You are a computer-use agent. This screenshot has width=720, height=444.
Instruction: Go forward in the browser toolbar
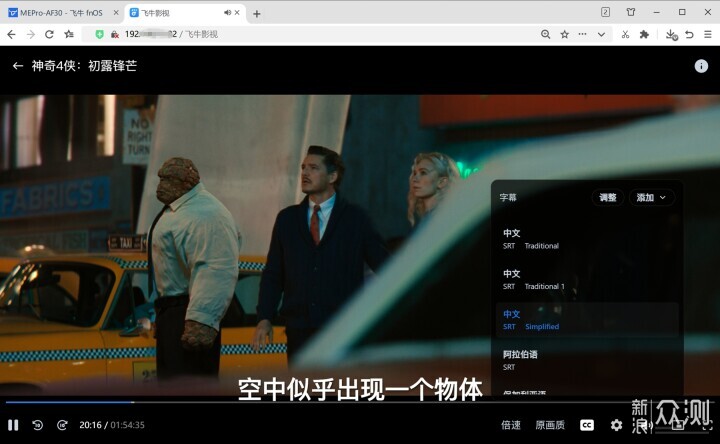(31, 34)
